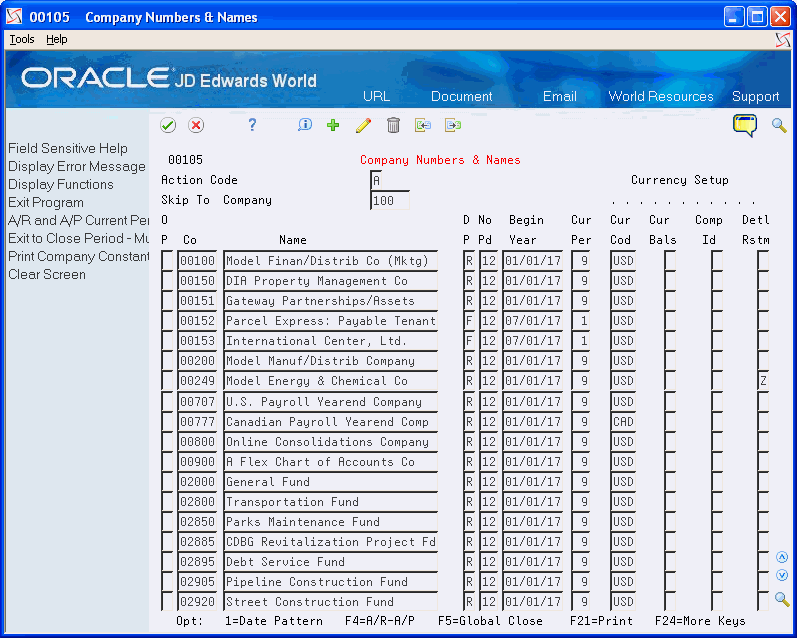The image size is (797, 638).
Task: Open World Resources tab
Action: tap(661, 97)
